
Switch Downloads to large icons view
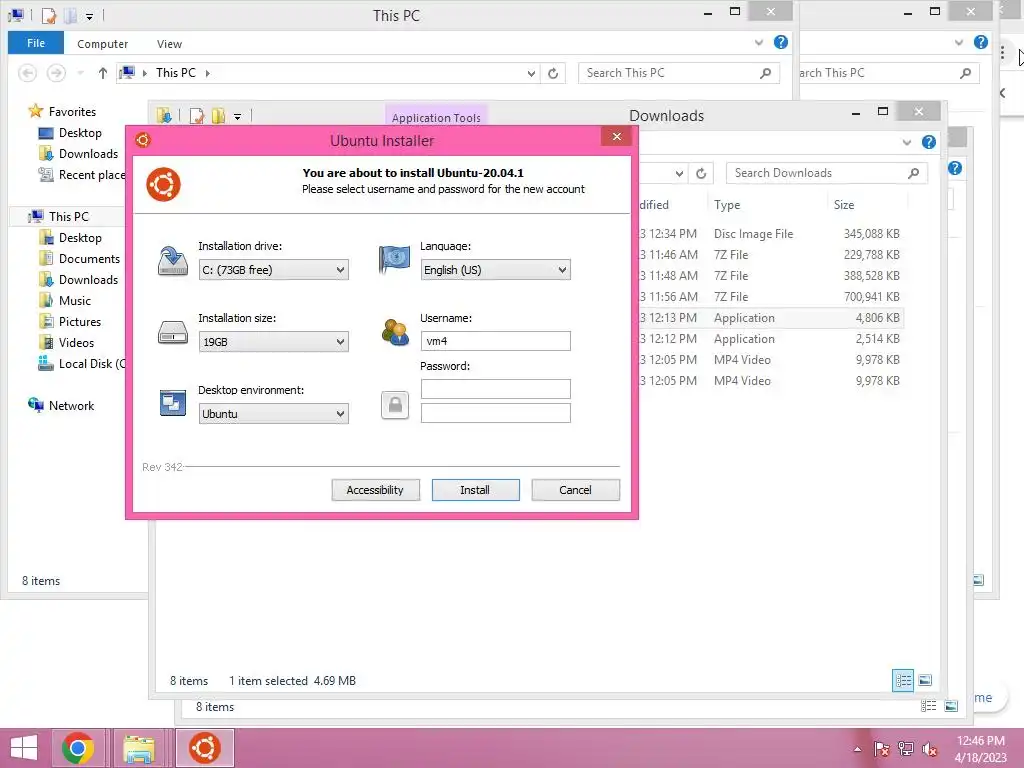[x=925, y=680]
